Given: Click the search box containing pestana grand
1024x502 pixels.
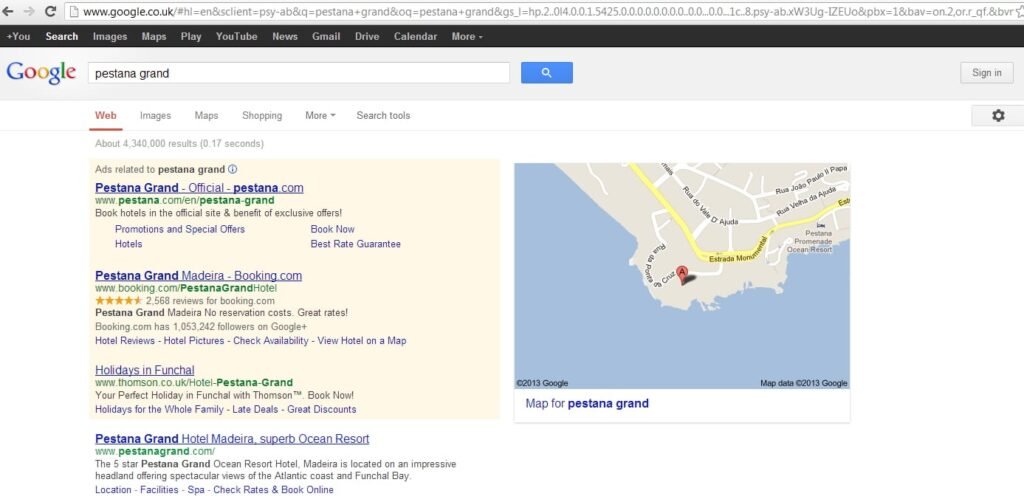Looking at the screenshot, I should click(x=298, y=73).
